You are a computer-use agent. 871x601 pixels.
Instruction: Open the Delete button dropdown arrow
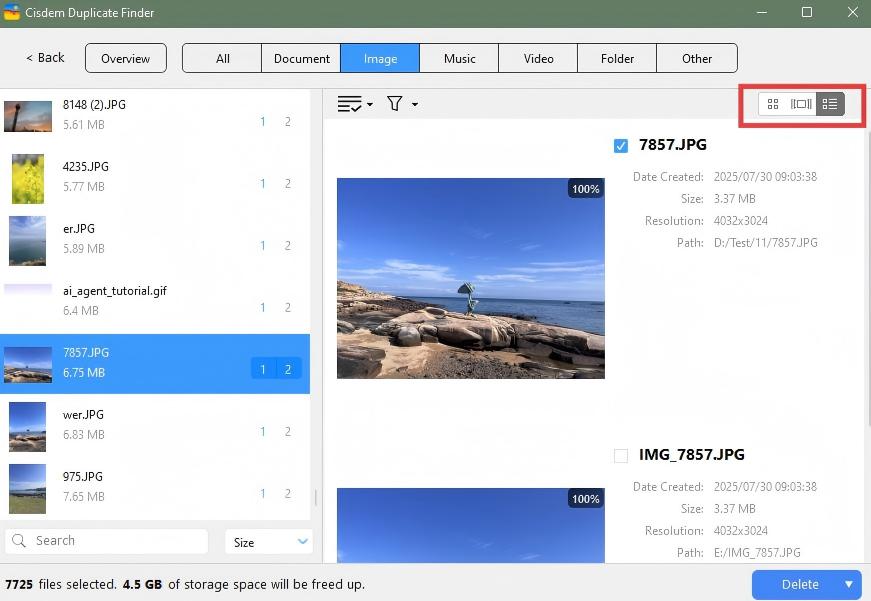point(849,584)
